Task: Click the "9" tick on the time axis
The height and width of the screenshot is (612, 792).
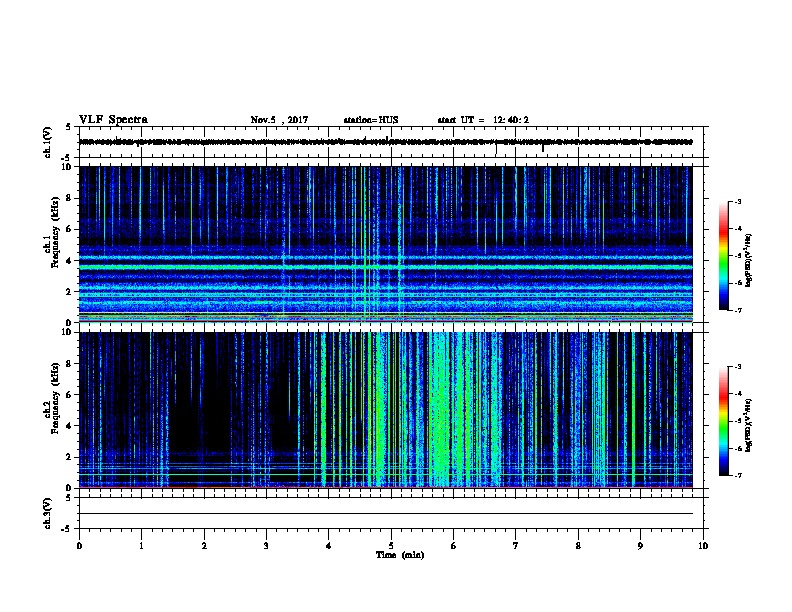Action: pos(640,546)
